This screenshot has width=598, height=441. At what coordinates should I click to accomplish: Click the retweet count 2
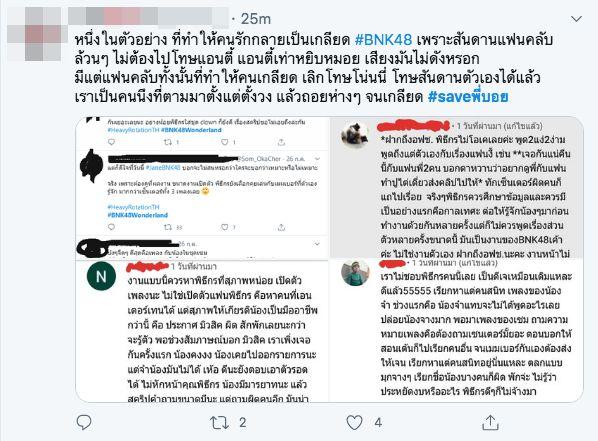243,423
